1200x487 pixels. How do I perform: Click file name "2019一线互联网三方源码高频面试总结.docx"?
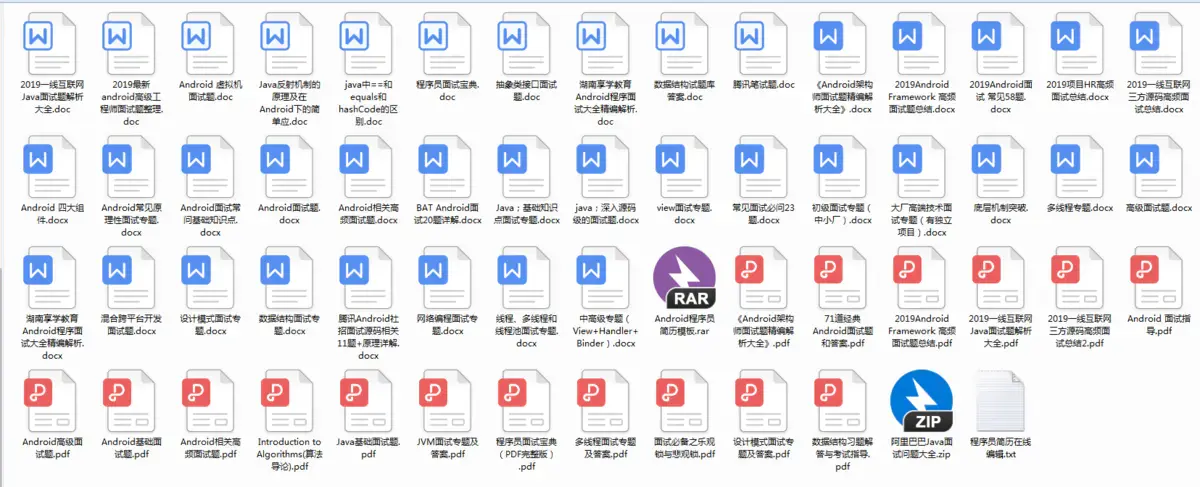point(1159,97)
